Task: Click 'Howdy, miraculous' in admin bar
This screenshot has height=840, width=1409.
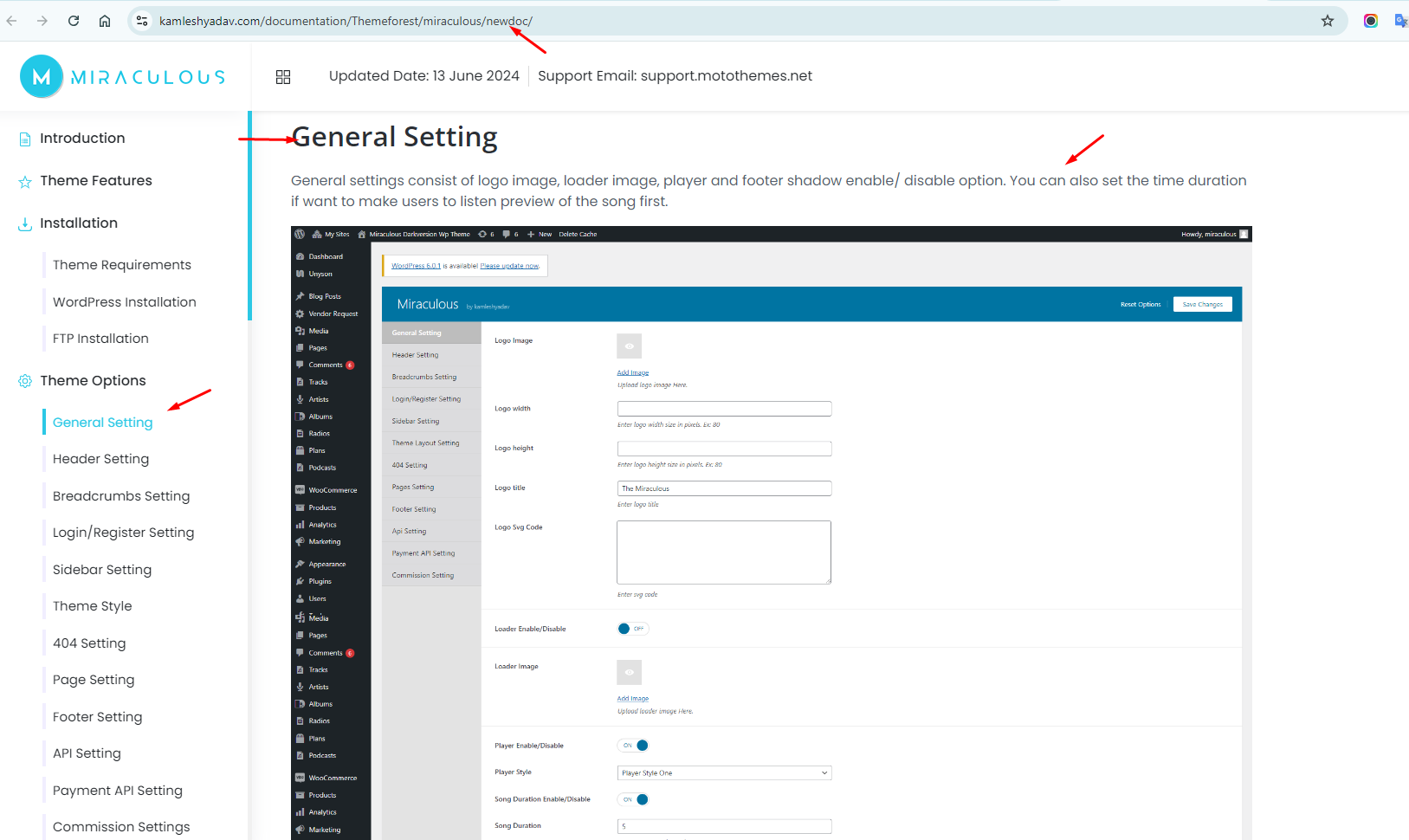Action: click(x=1209, y=234)
